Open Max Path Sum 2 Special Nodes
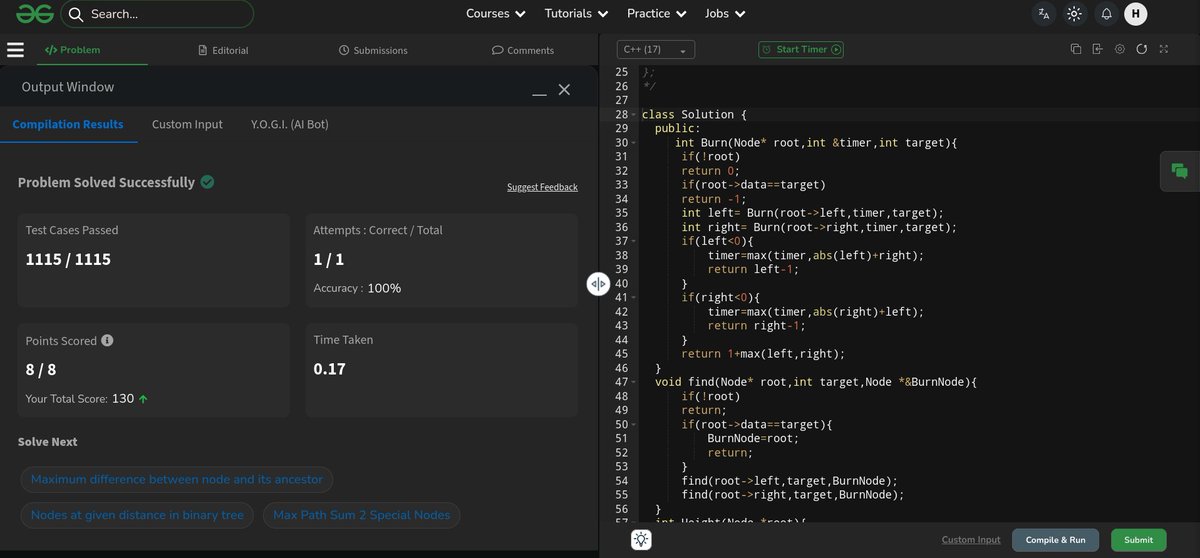This screenshot has height=558, width=1200. (x=361, y=515)
